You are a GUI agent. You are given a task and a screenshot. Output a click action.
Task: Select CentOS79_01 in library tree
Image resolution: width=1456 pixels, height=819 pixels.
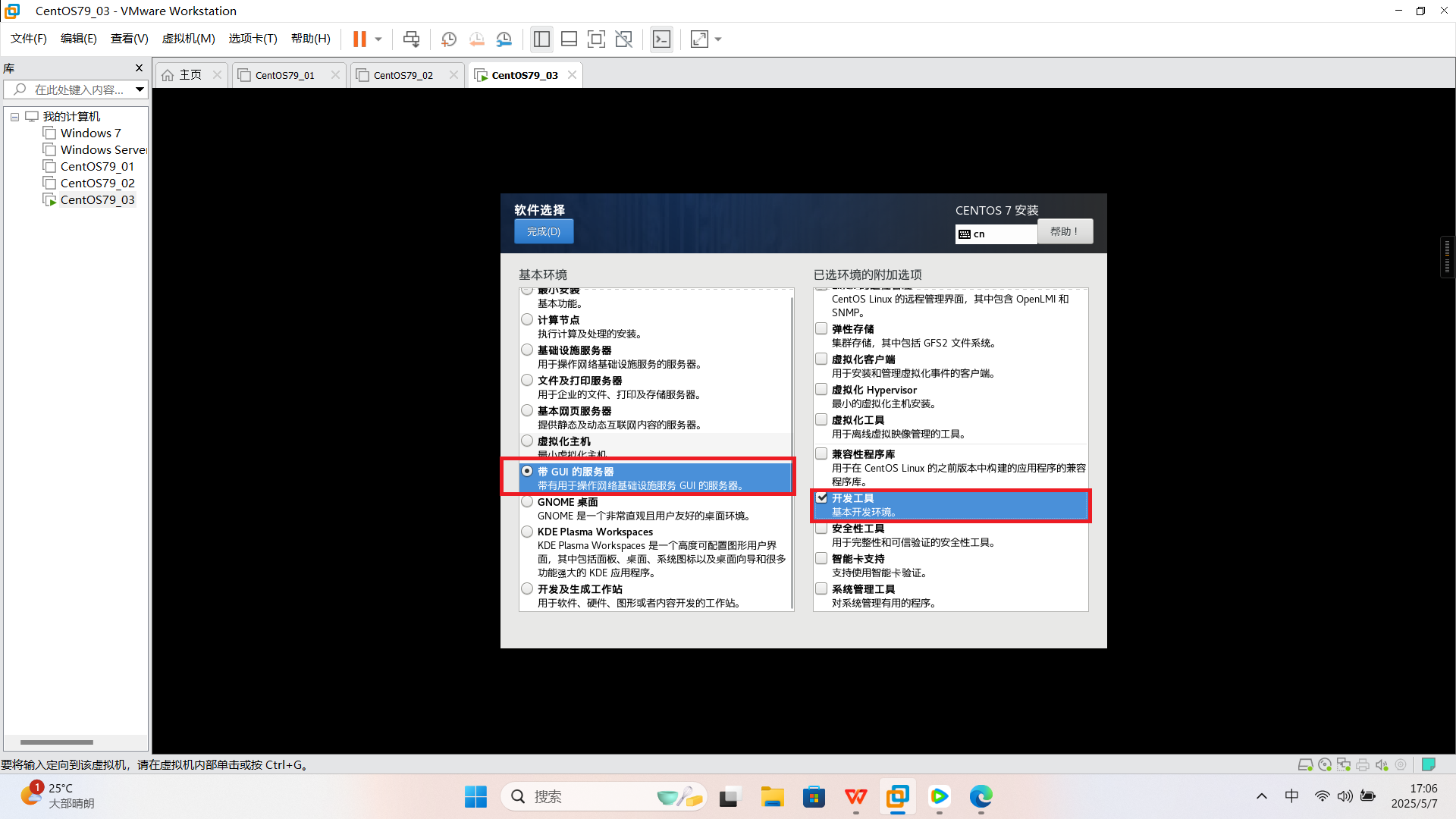click(97, 167)
